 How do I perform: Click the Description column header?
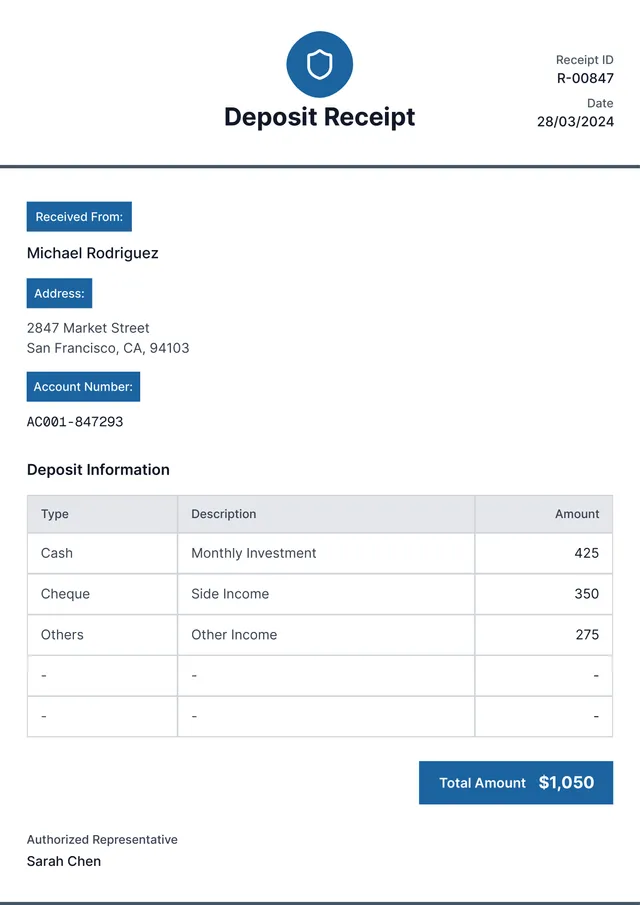(224, 514)
